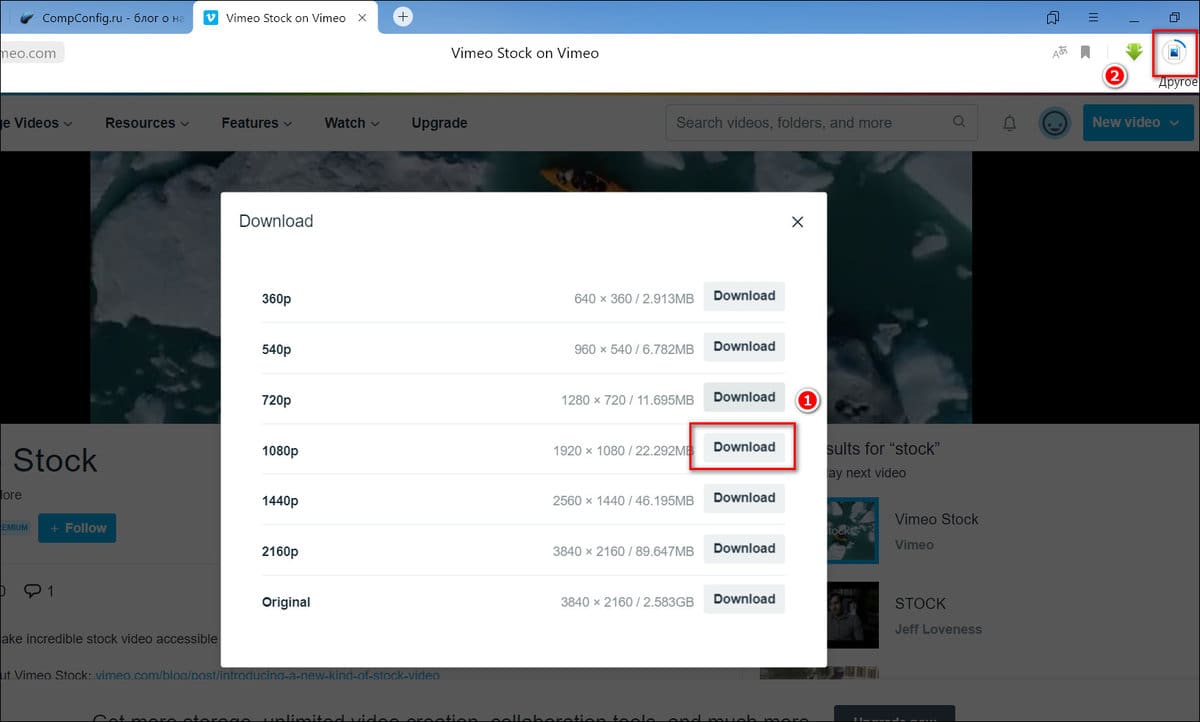The height and width of the screenshot is (722, 1200).
Task: Open the browser tab panels icon
Action: [x=1052, y=17]
